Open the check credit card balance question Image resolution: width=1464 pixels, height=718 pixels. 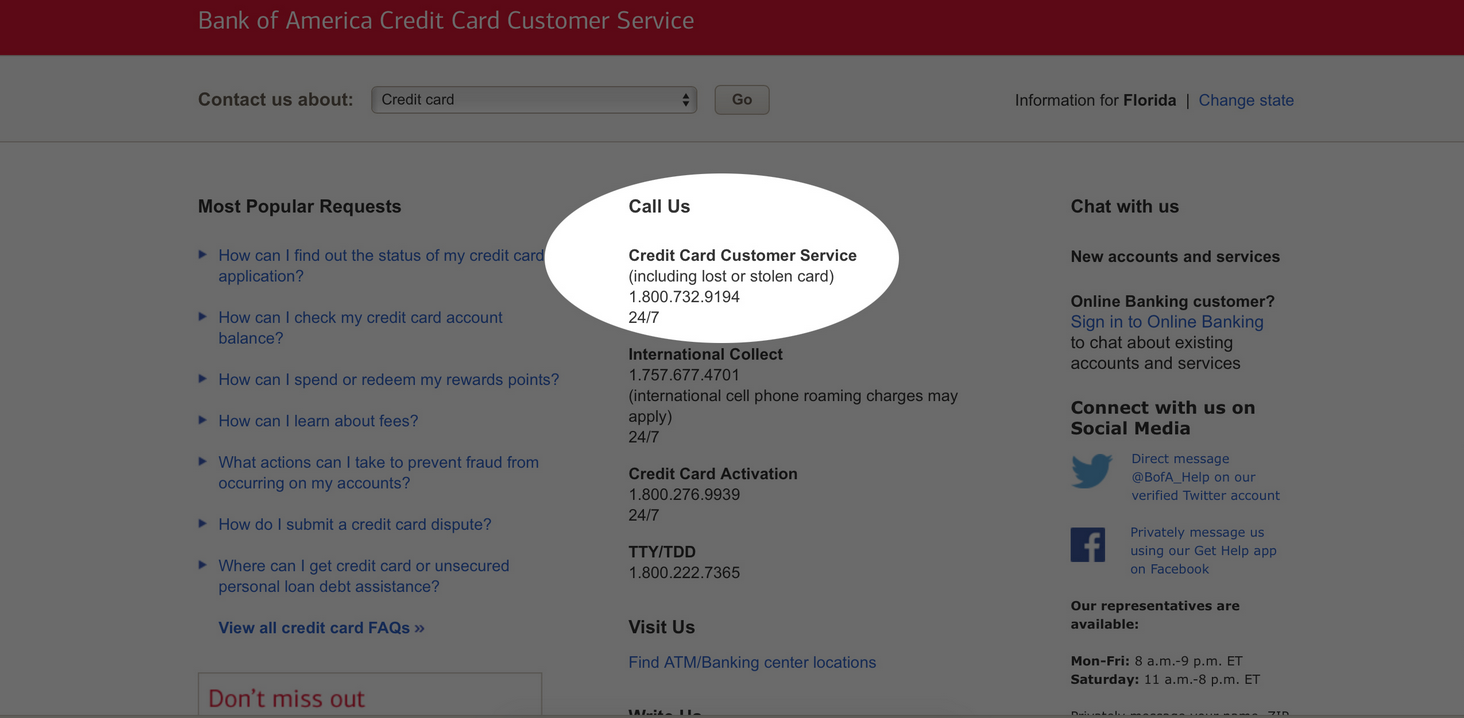(x=360, y=328)
